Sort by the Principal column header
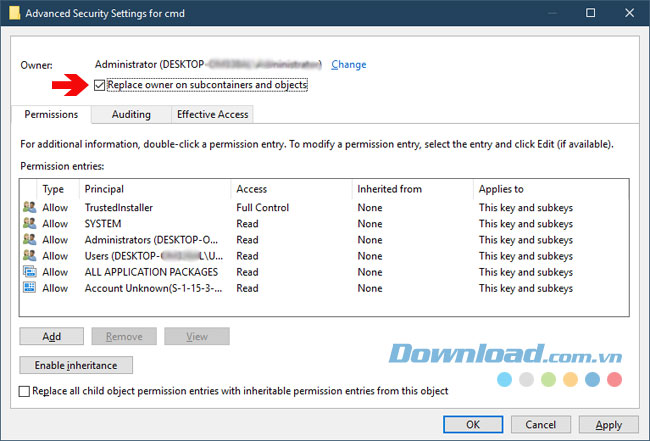Screen dimensions: 650x441 (104, 189)
